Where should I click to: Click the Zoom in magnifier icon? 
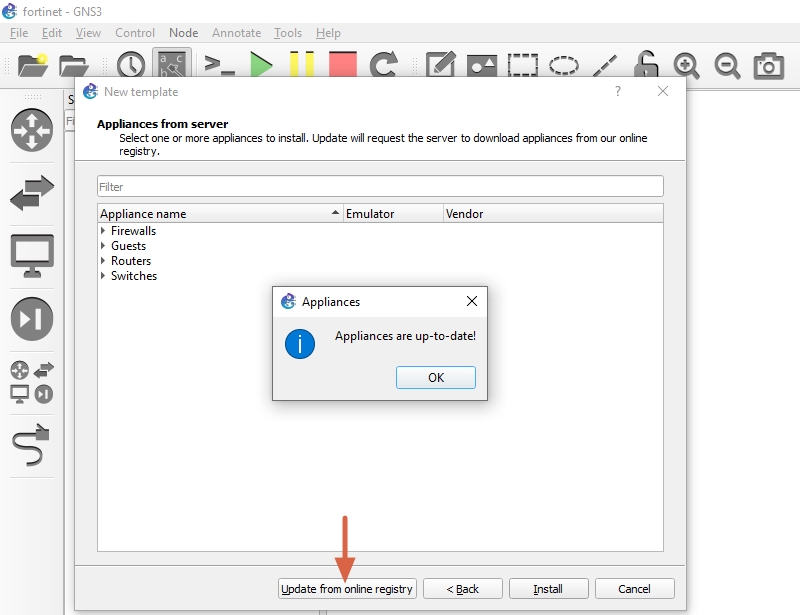point(686,66)
